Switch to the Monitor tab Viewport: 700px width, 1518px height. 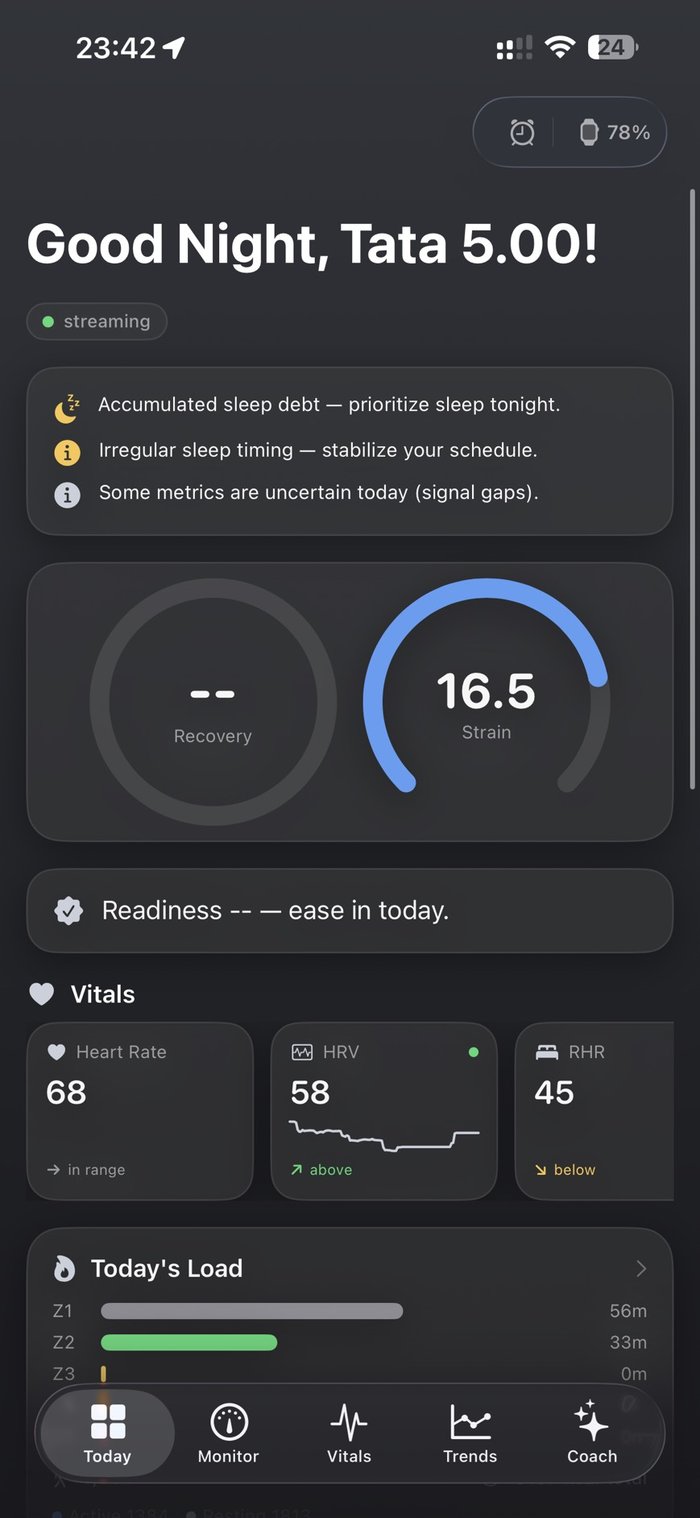point(228,1433)
